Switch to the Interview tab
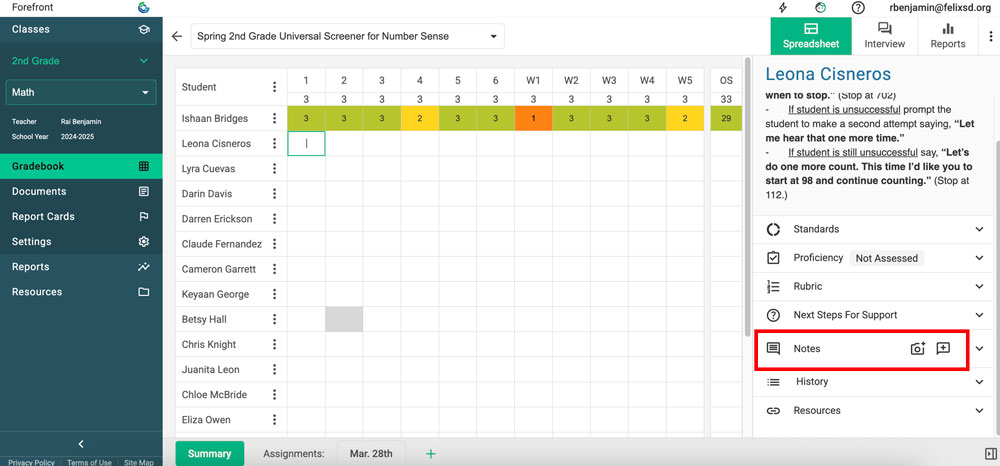 click(884, 35)
